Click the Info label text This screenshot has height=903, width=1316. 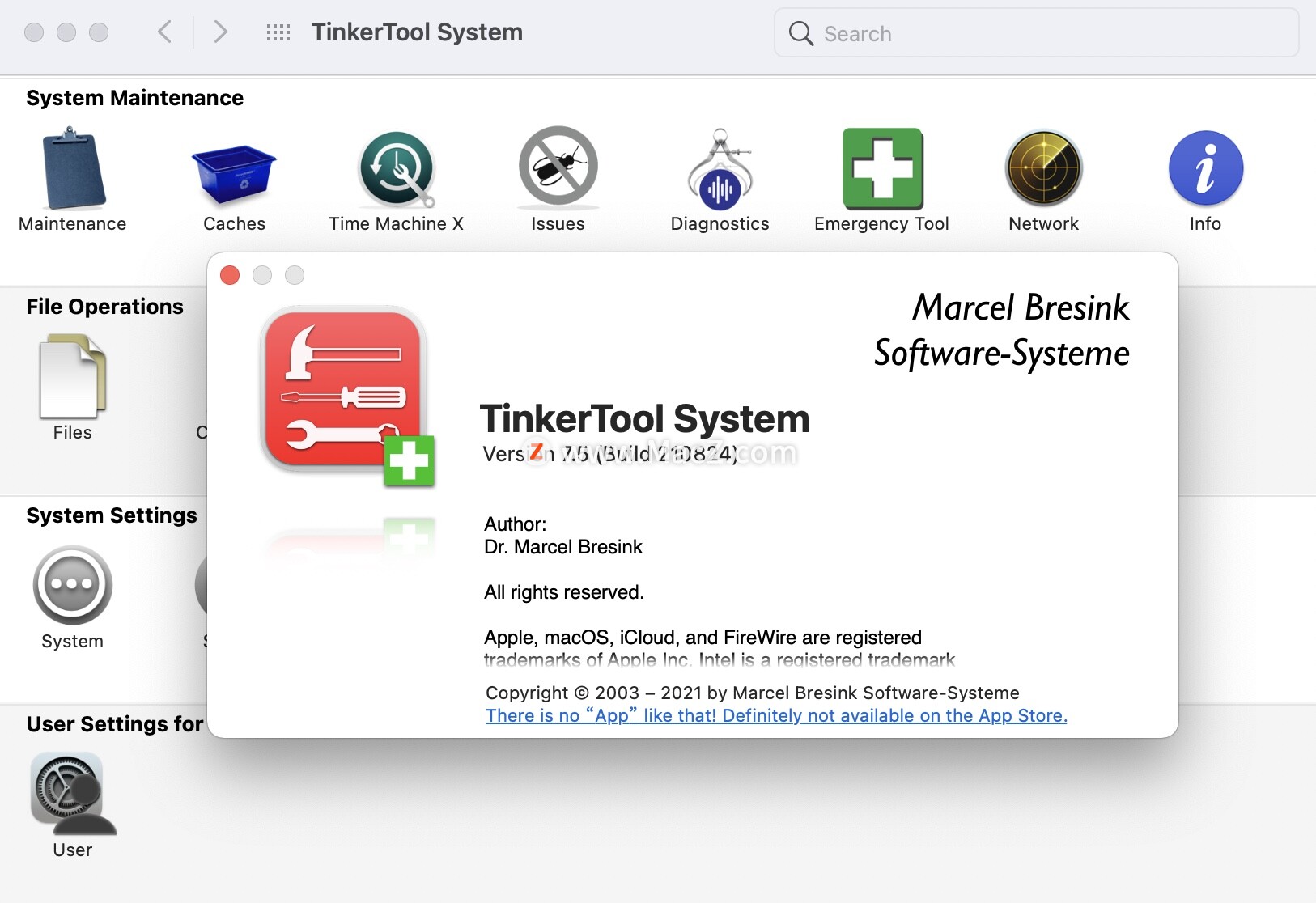(1206, 223)
